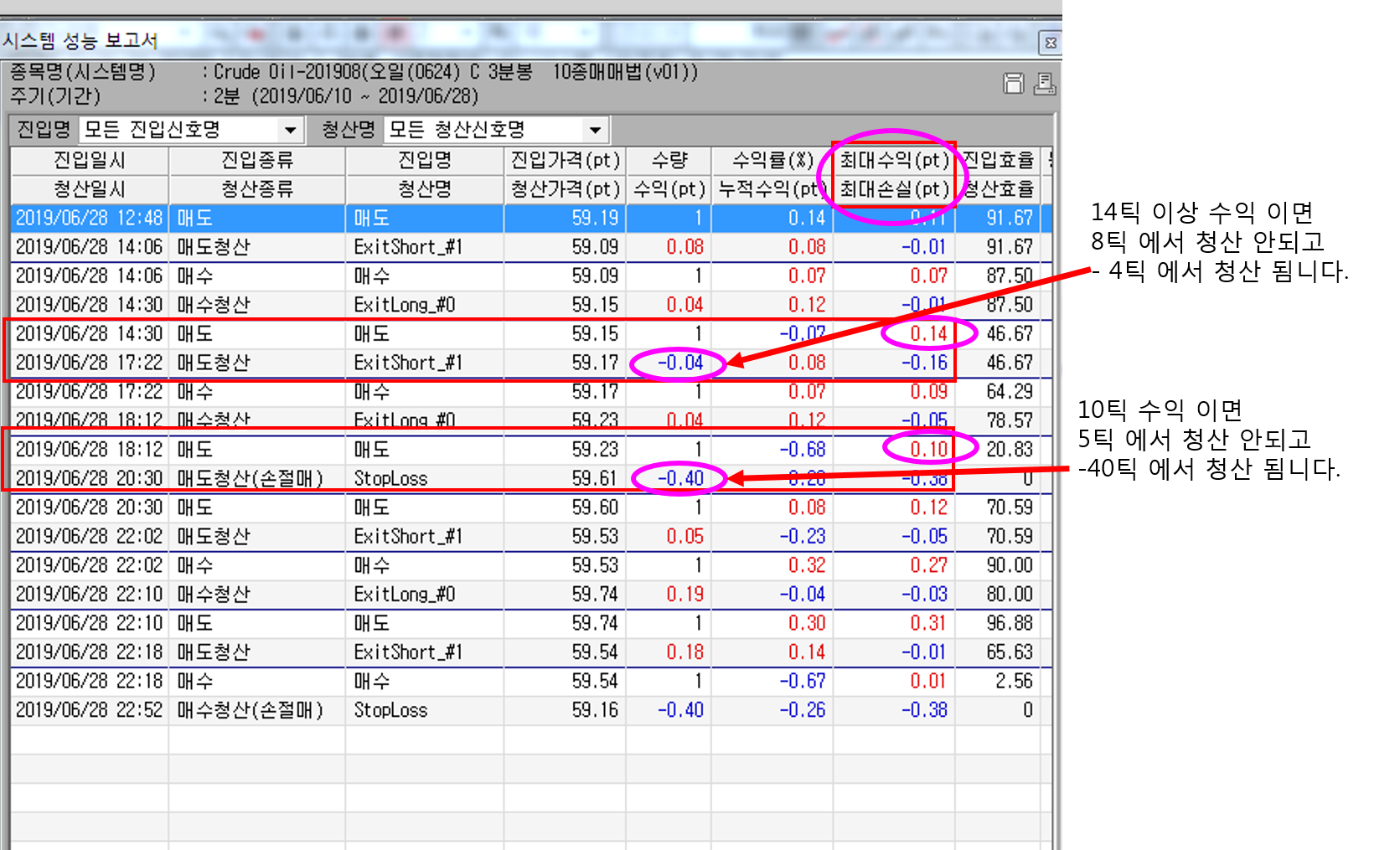Image resolution: width=1400 pixels, height=850 pixels.
Task: Click the 최대수익(pt) column header
Action: [893, 160]
